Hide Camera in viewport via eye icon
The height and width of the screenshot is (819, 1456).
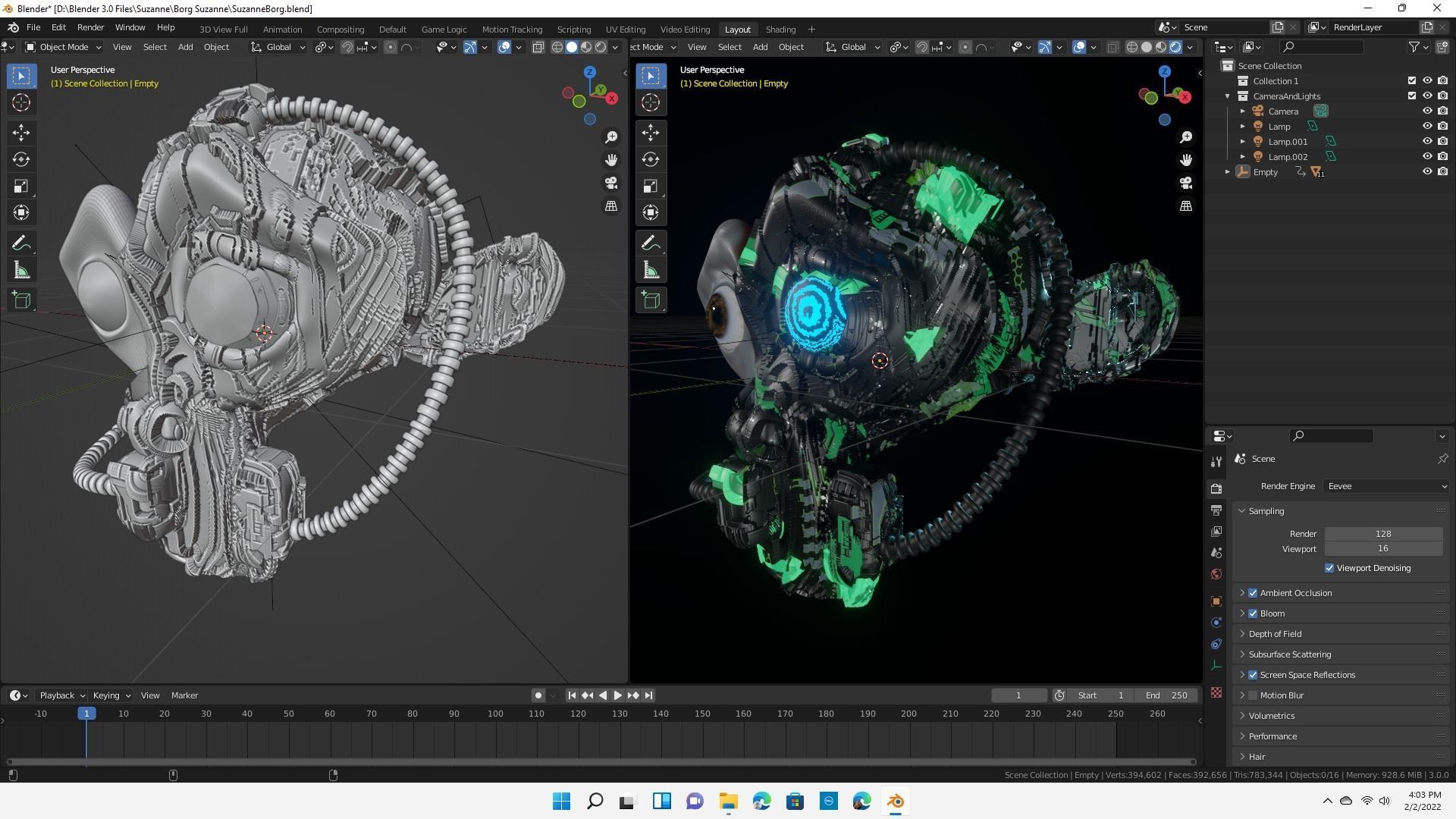(1426, 111)
